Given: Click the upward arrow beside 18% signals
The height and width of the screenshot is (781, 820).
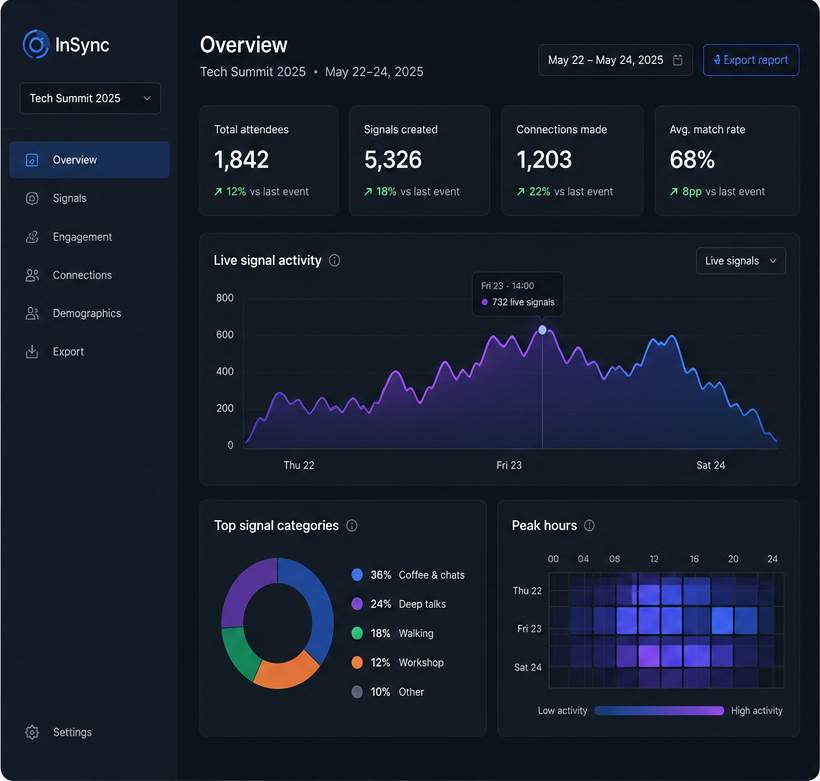Looking at the screenshot, I should pyautogui.click(x=368, y=192).
